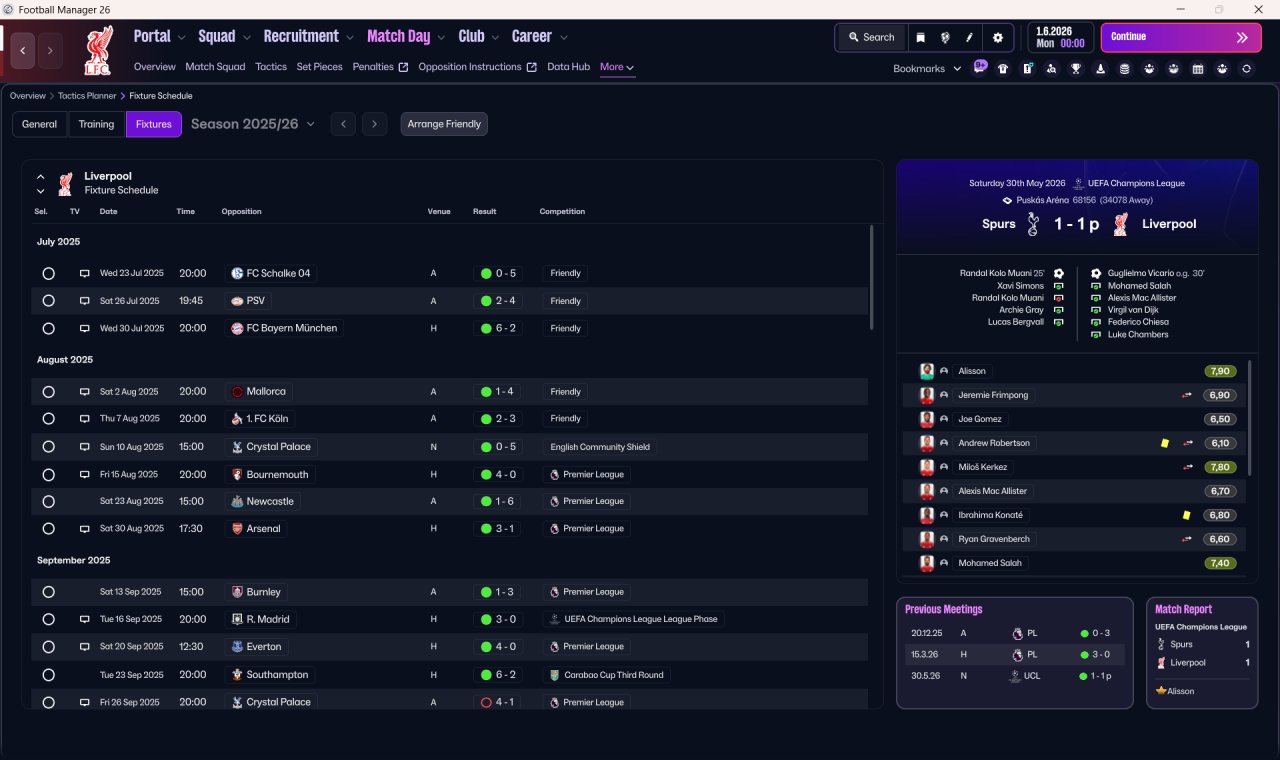
Task: Select the FC Schalke 04 fixture radio button
Action: point(48,273)
